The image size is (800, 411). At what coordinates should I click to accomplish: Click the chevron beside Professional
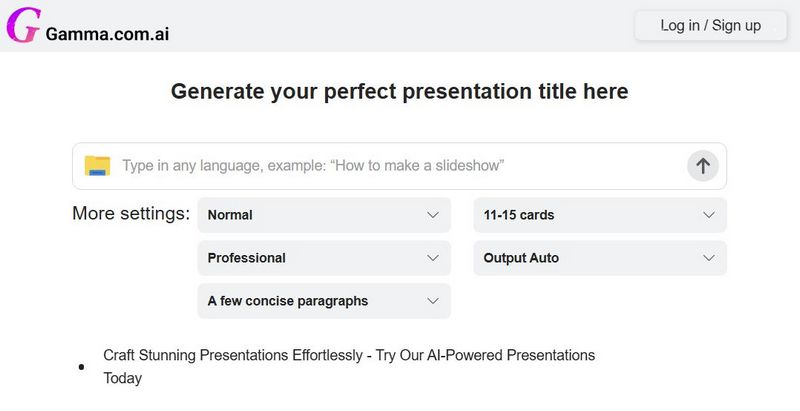pyautogui.click(x=433, y=258)
